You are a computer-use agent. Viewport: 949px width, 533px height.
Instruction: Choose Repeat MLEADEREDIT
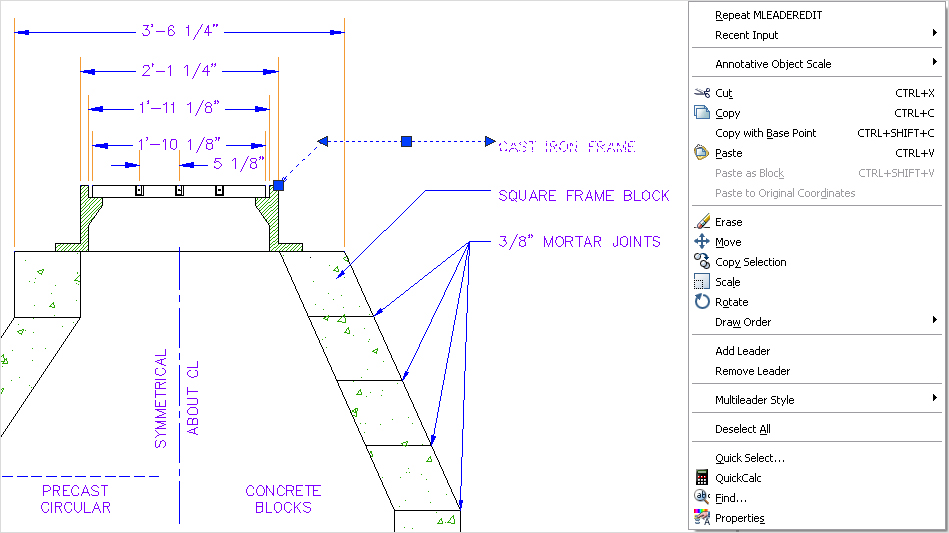[x=768, y=15]
